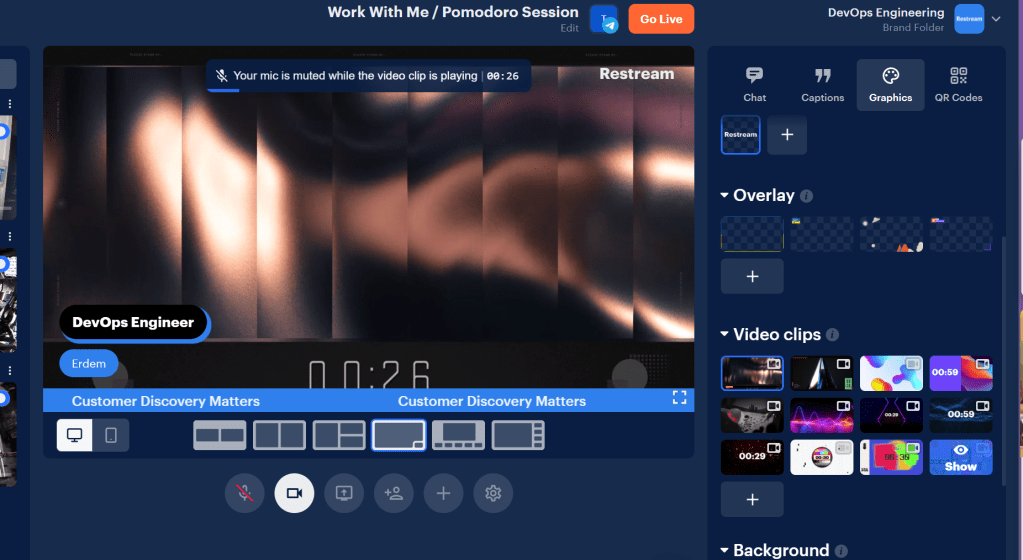Screen dimensions: 1023x560
Task: Click the brand folder chevron arrow
Action: click(x=996, y=19)
